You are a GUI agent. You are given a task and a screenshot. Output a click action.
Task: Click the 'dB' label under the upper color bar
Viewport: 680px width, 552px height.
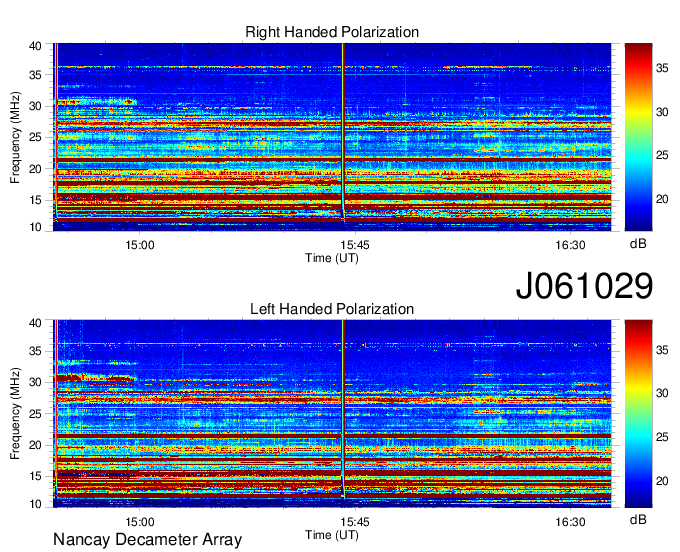638,244
